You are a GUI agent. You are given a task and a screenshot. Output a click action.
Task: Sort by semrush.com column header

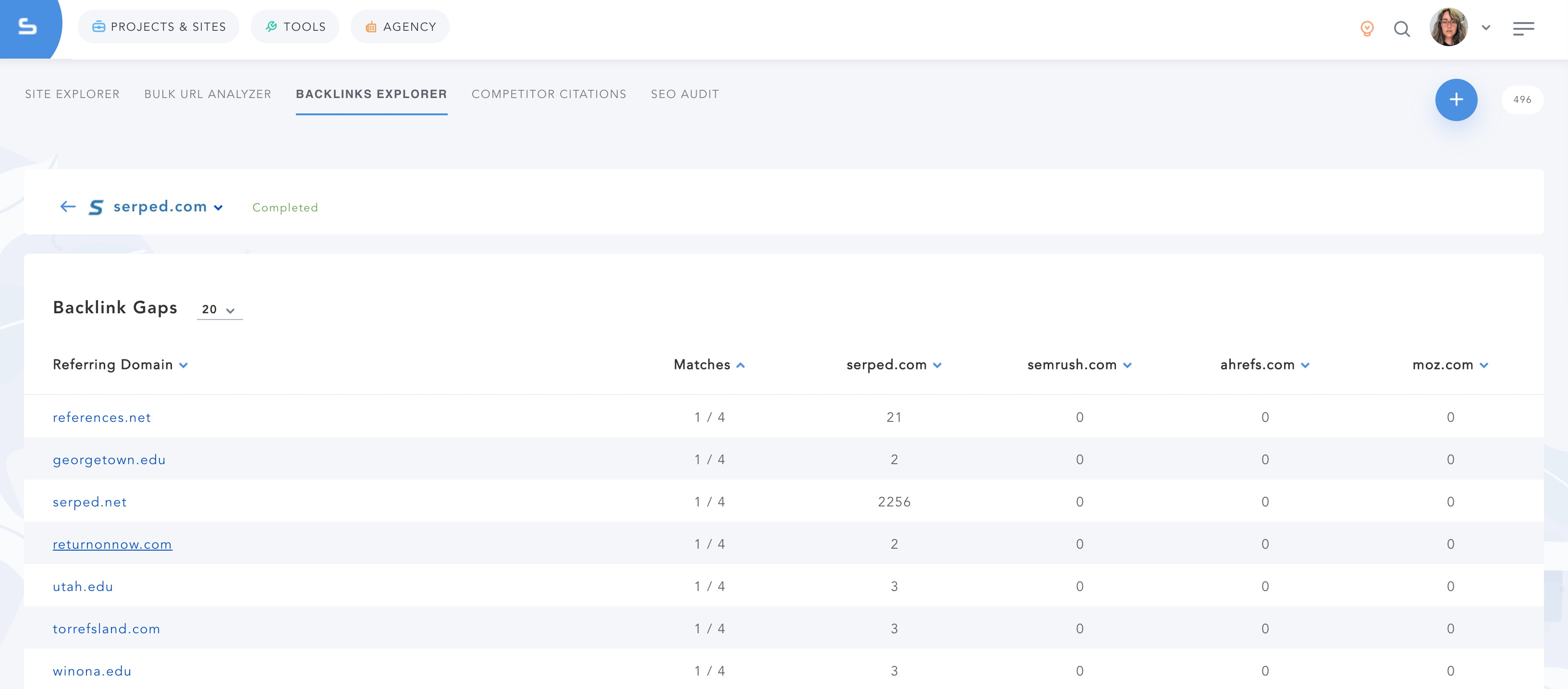[x=1079, y=365]
